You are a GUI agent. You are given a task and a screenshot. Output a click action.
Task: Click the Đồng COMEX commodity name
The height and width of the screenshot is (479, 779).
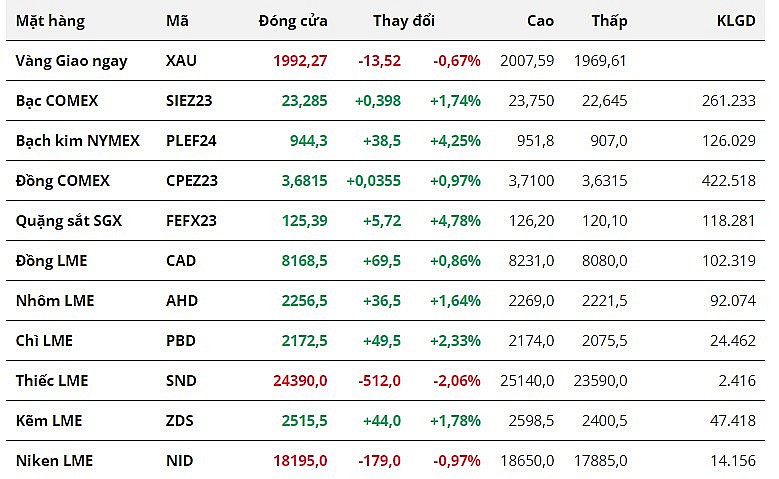pos(63,181)
